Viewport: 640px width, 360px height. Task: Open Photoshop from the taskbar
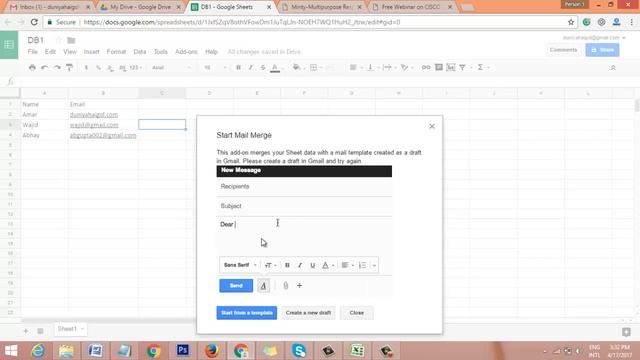(182, 350)
